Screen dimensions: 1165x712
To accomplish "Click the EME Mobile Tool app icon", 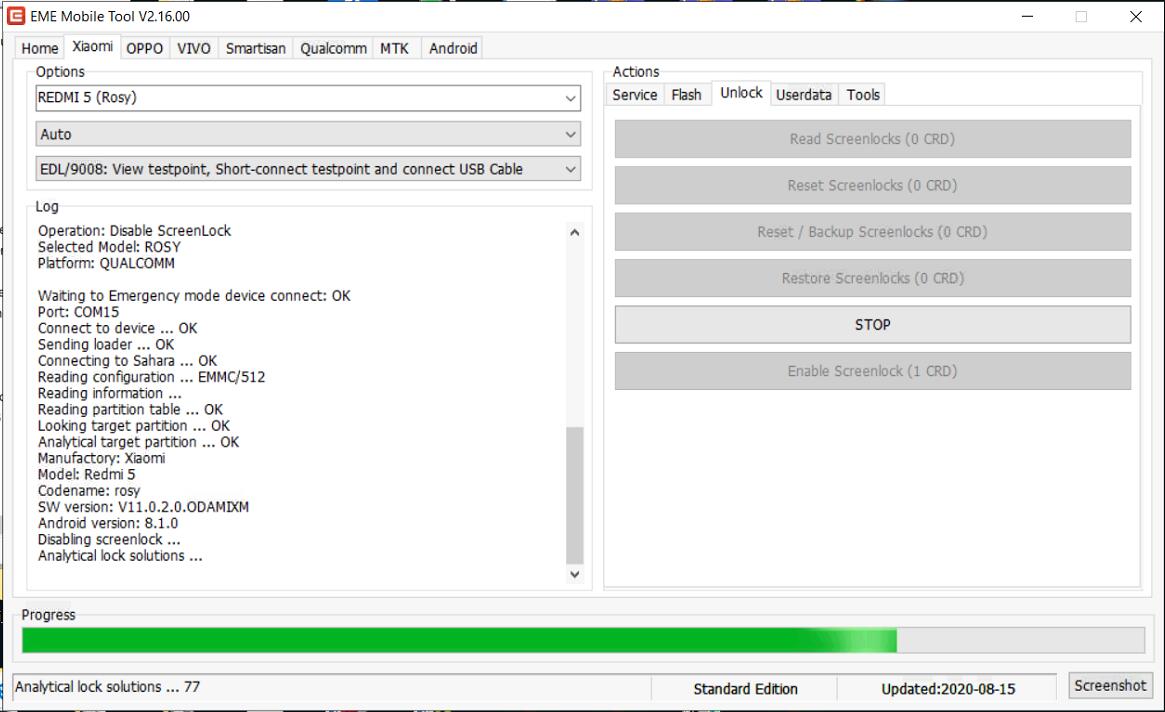I will tap(16, 16).
